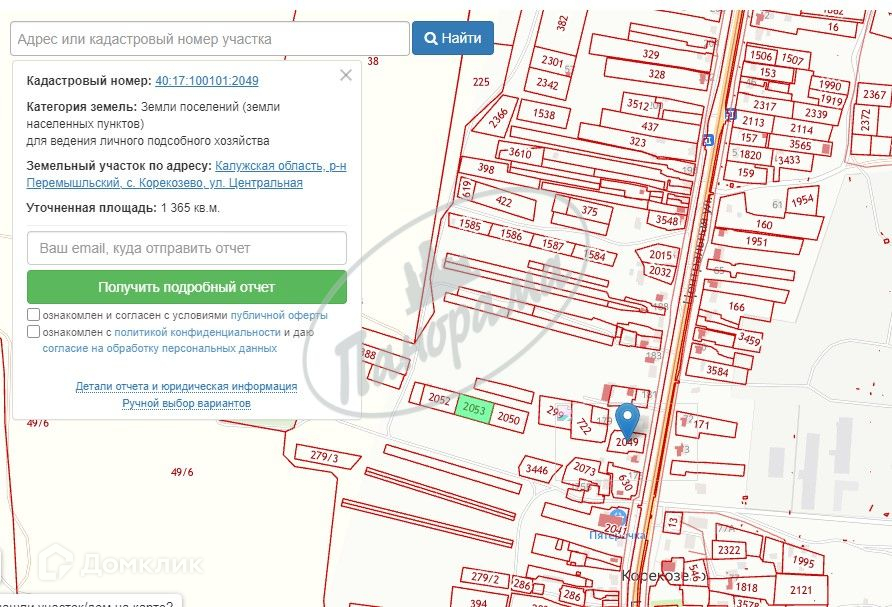Select parcel 1538 on the map
This screenshot has width=892, height=607.
544,114
